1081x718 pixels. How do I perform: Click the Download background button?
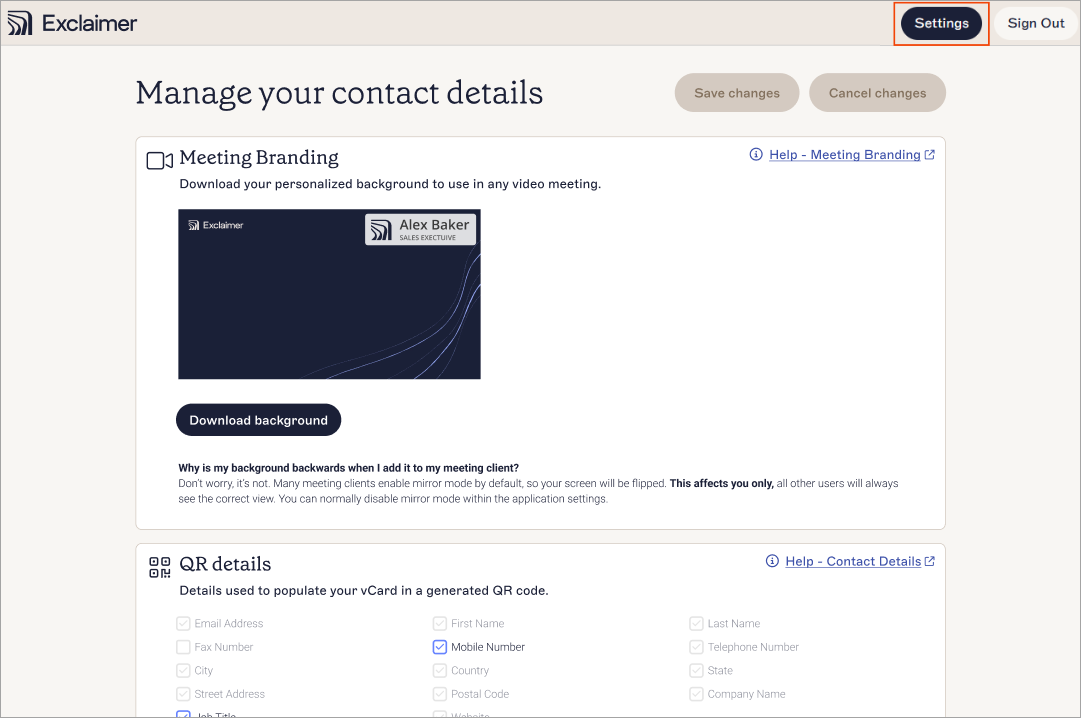(x=258, y=420)
